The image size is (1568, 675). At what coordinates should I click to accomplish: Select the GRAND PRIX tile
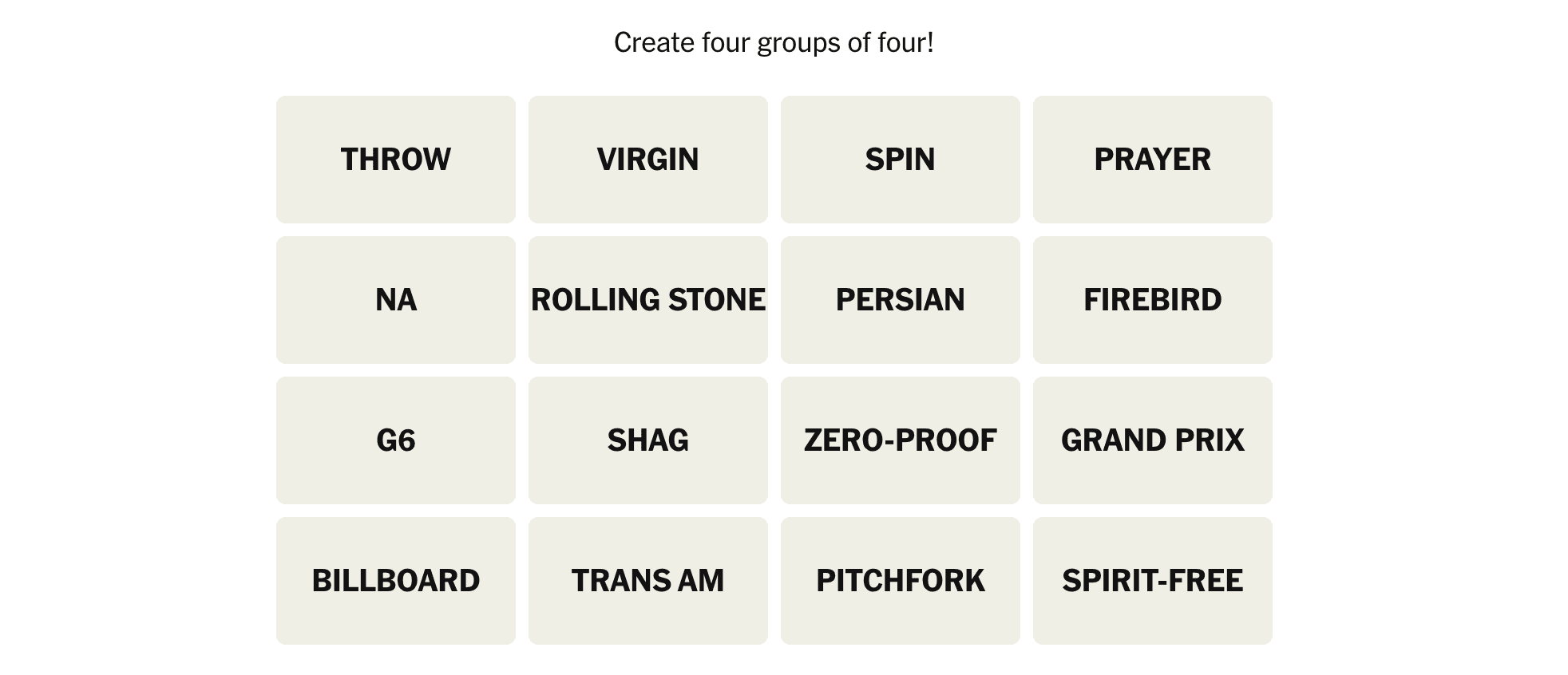[1153, 440]
